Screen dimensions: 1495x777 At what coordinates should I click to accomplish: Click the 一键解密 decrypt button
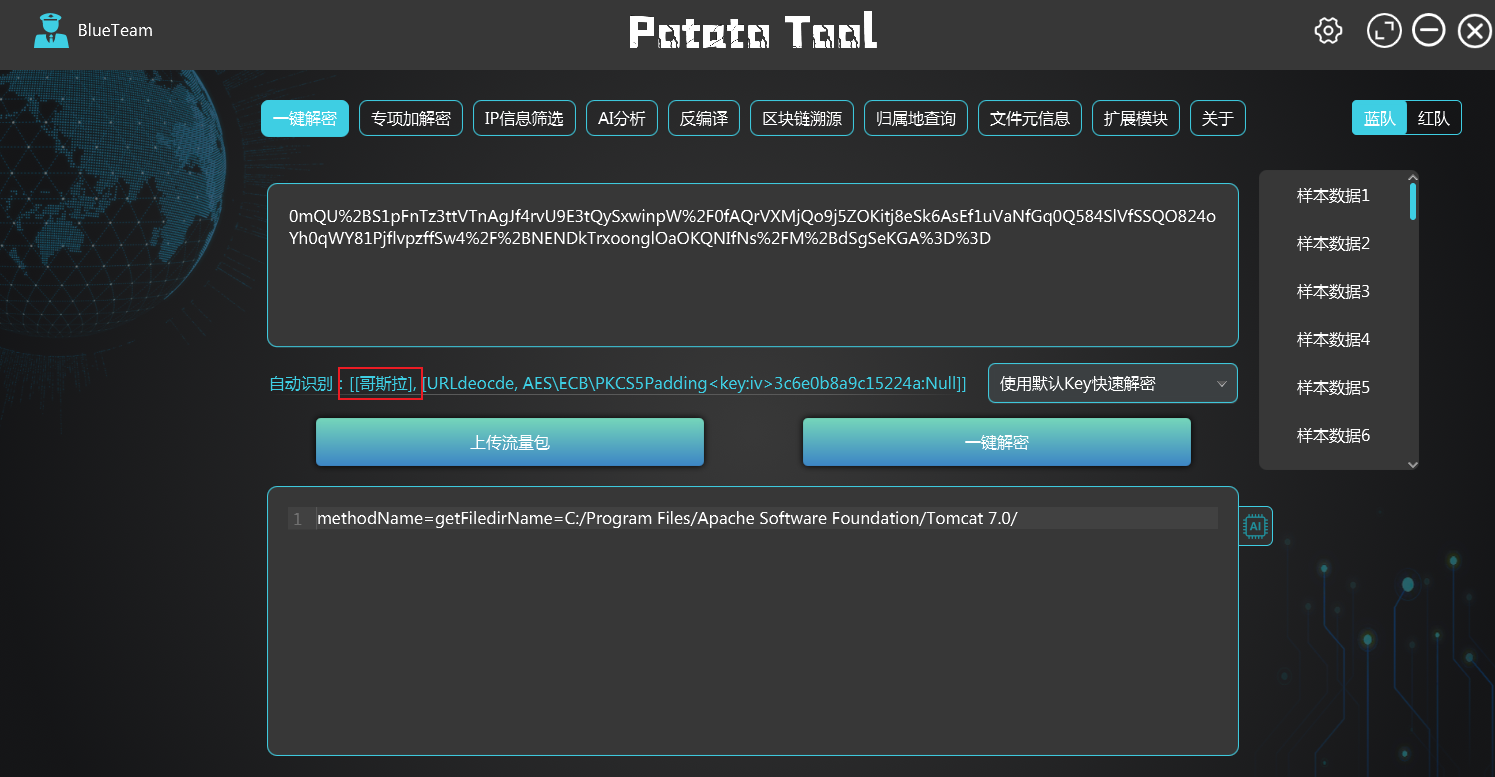pyautogui.click(x=996, y=441)
